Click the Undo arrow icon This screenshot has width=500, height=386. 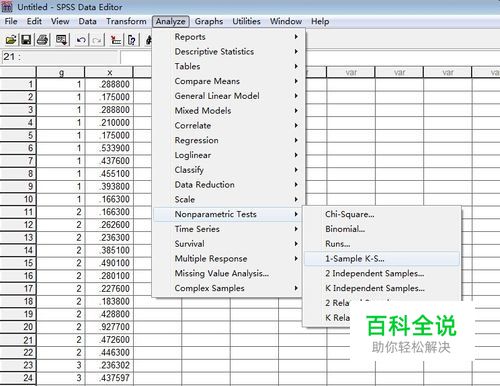click(x=81, y=40)
